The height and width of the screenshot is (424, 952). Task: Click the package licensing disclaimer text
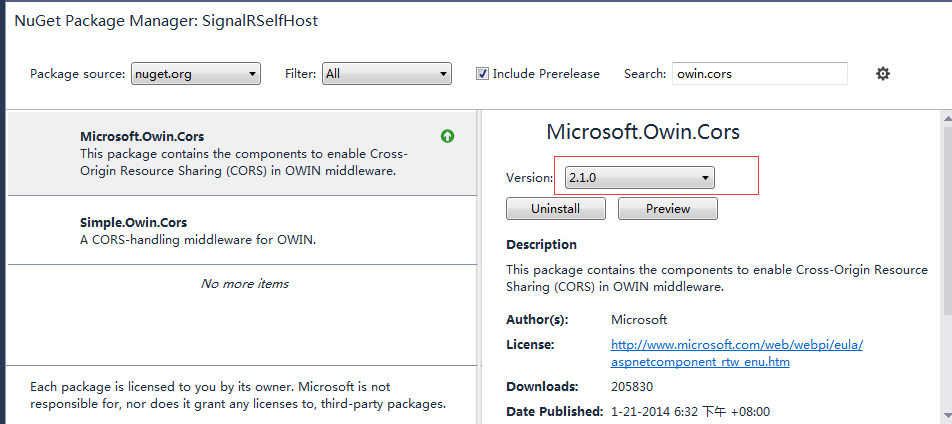240,395
